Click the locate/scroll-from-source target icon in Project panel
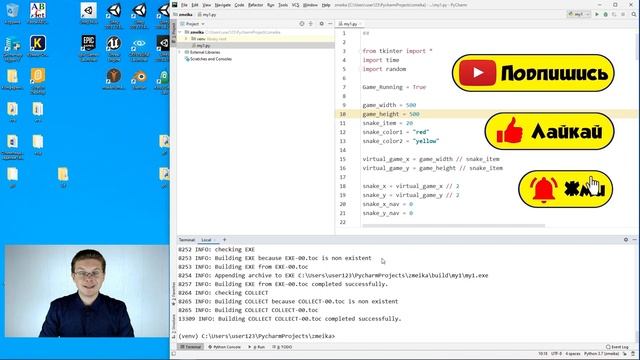 302,24
